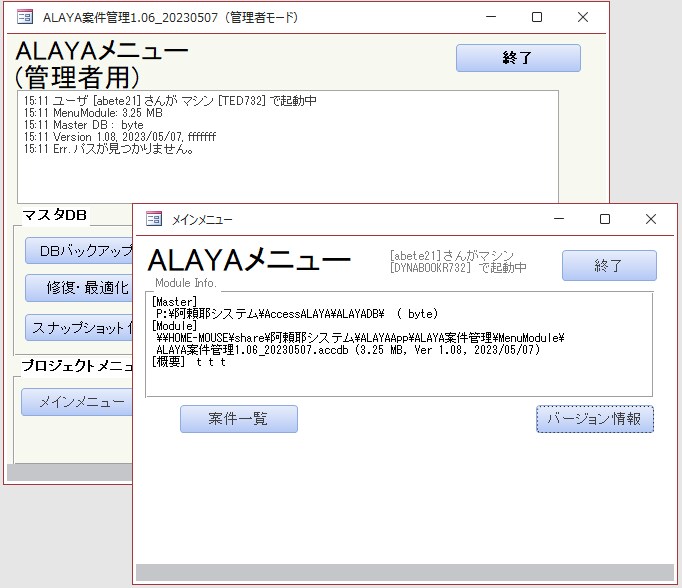Click the 終了 button in the メインメニュー window
This screenshot has width=682, height=588.
click(609, 265)
